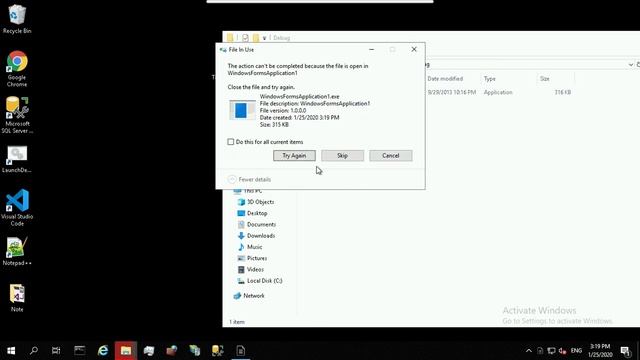Viewport: 640px width, 360px height.
Task: Show hidden system tray icons
Action: click(x=529, y=351)
